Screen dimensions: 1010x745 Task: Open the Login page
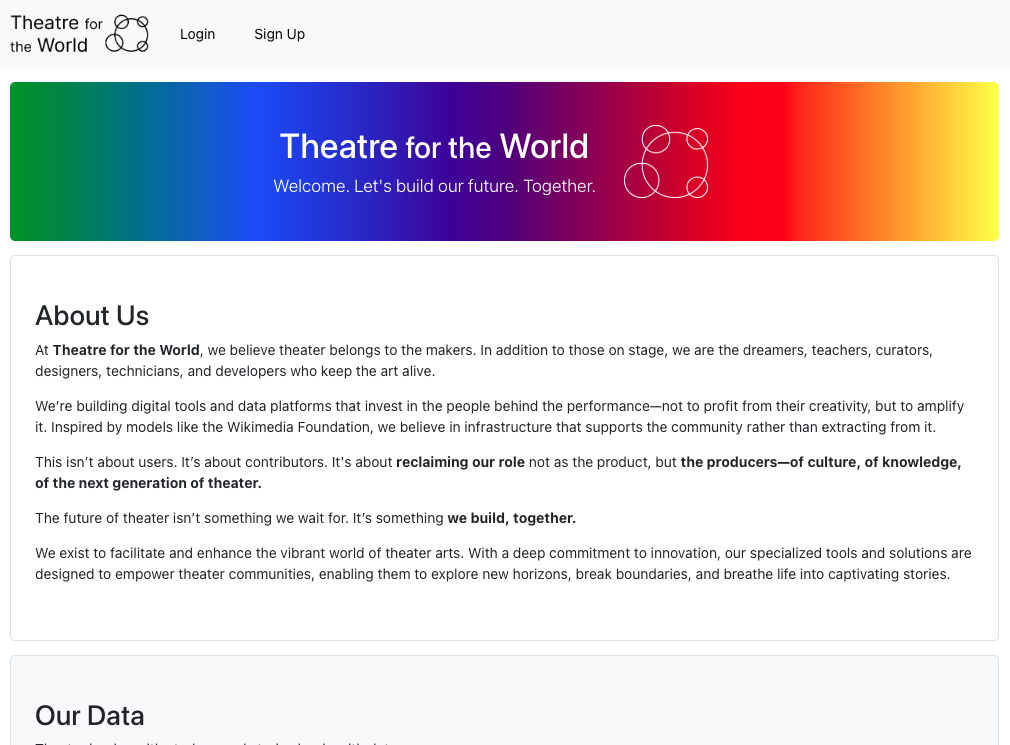pos(197,34)
